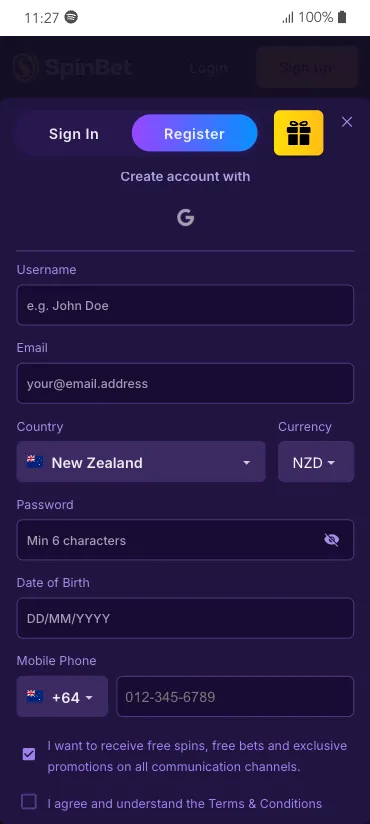This screenshot has height=824, width=370.
Task: Tap the flag icon in phone code selector
Action: [x=35, y=697]
